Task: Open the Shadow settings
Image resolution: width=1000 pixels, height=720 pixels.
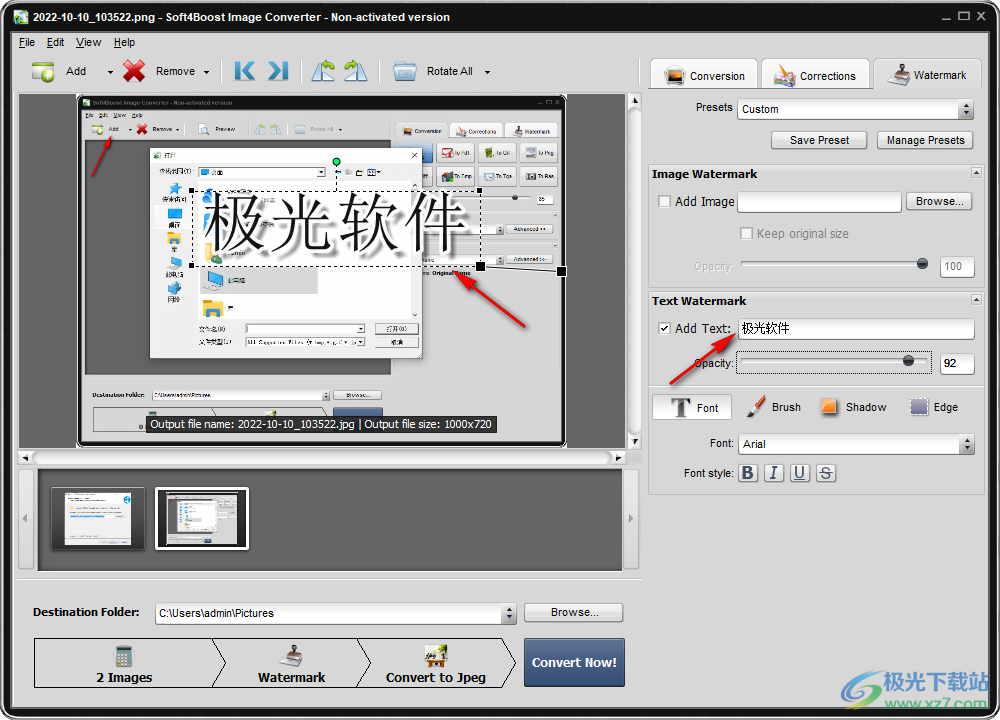Action: (x=853, y=407)
